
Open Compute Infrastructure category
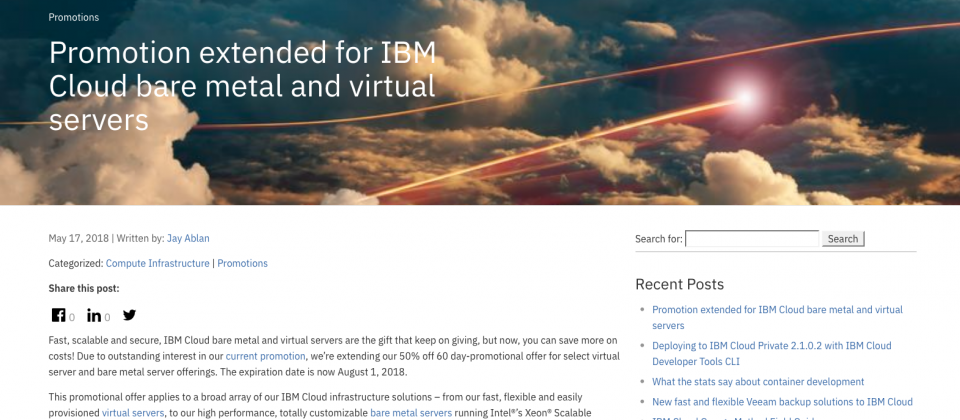pos(158,263)
